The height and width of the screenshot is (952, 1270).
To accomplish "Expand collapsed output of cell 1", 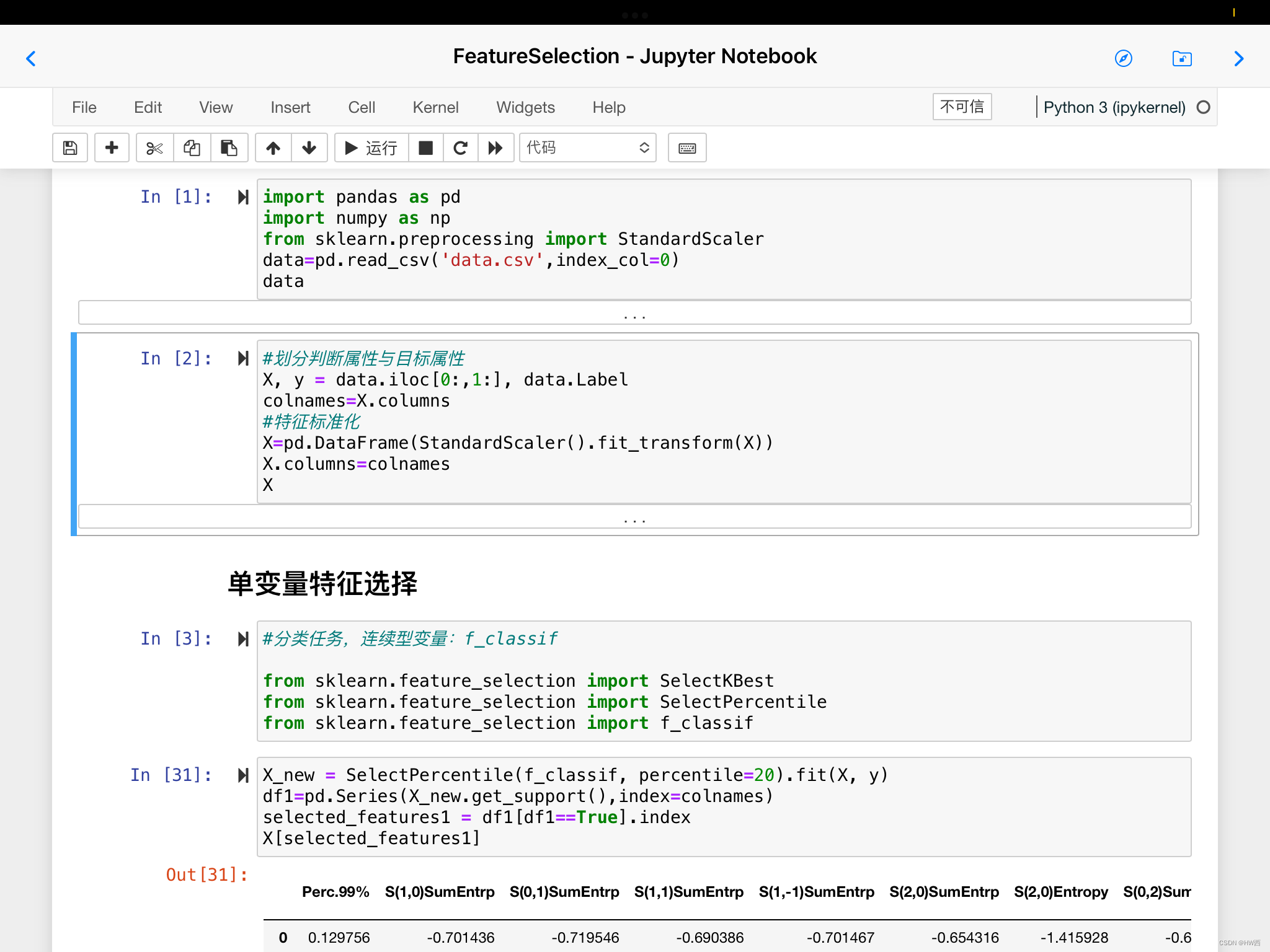I will coord(634,314).
